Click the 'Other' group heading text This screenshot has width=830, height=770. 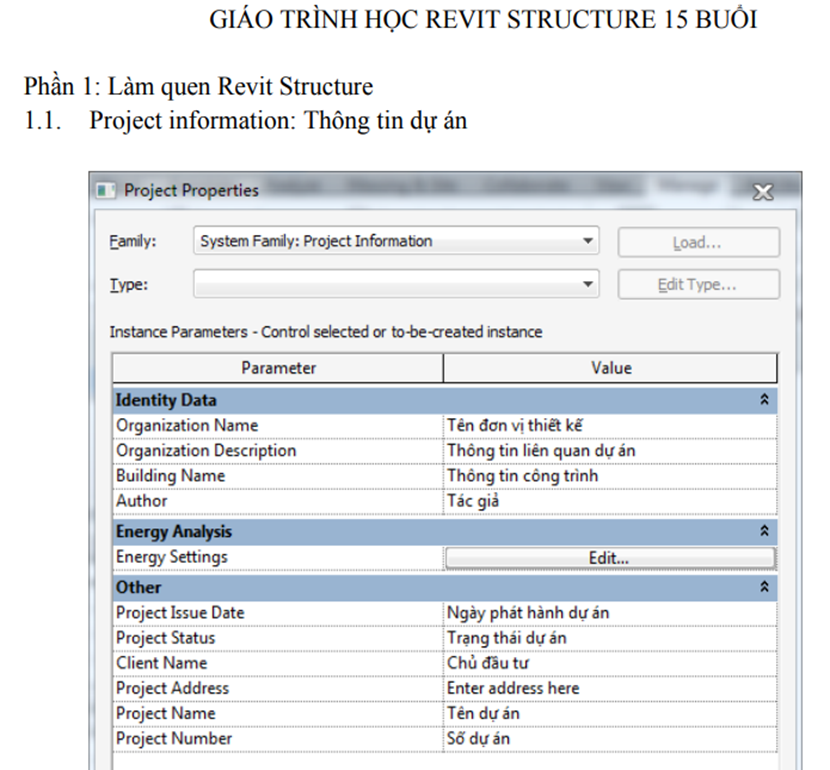138,587
